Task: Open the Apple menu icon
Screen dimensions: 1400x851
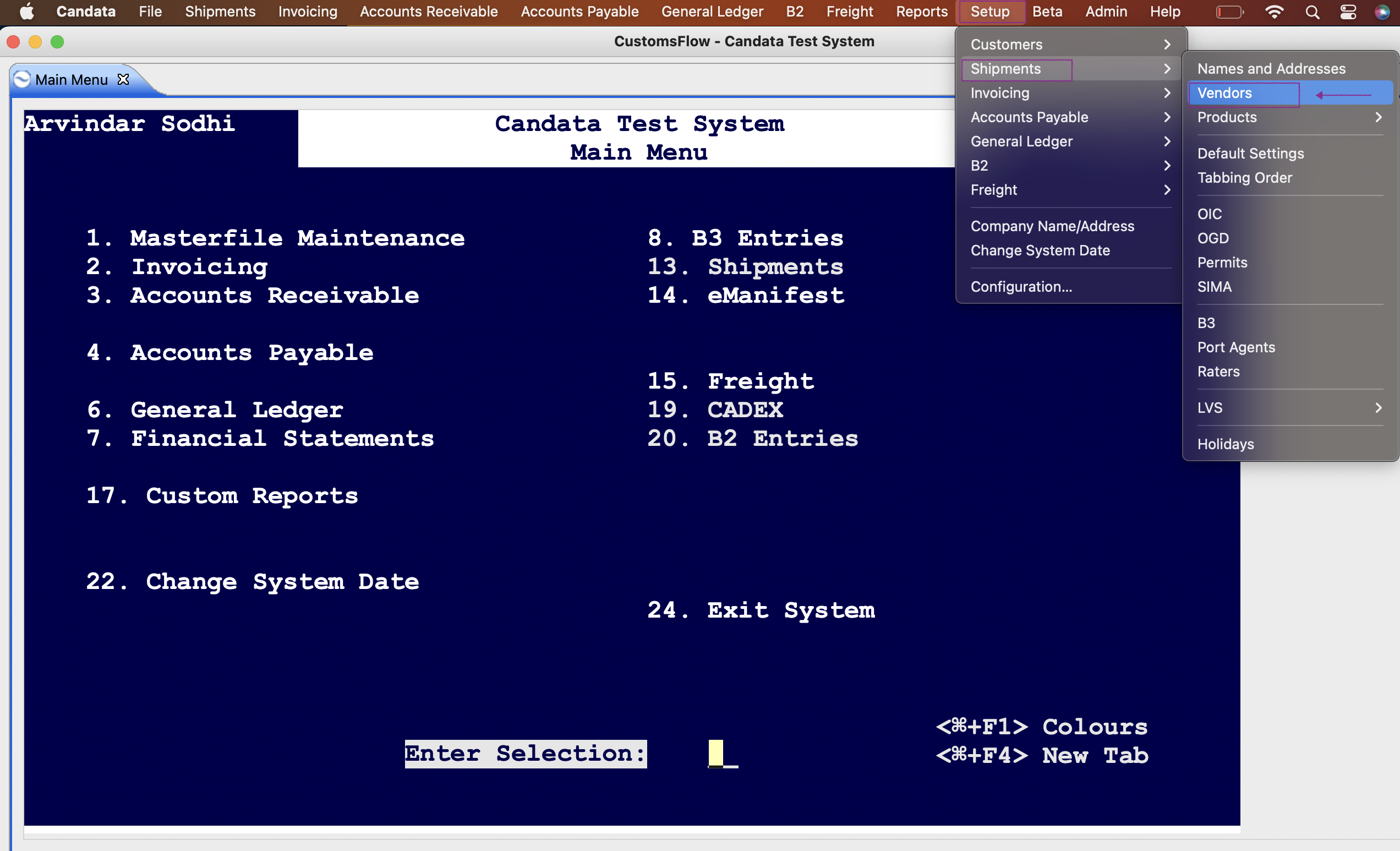Action: 26,12
